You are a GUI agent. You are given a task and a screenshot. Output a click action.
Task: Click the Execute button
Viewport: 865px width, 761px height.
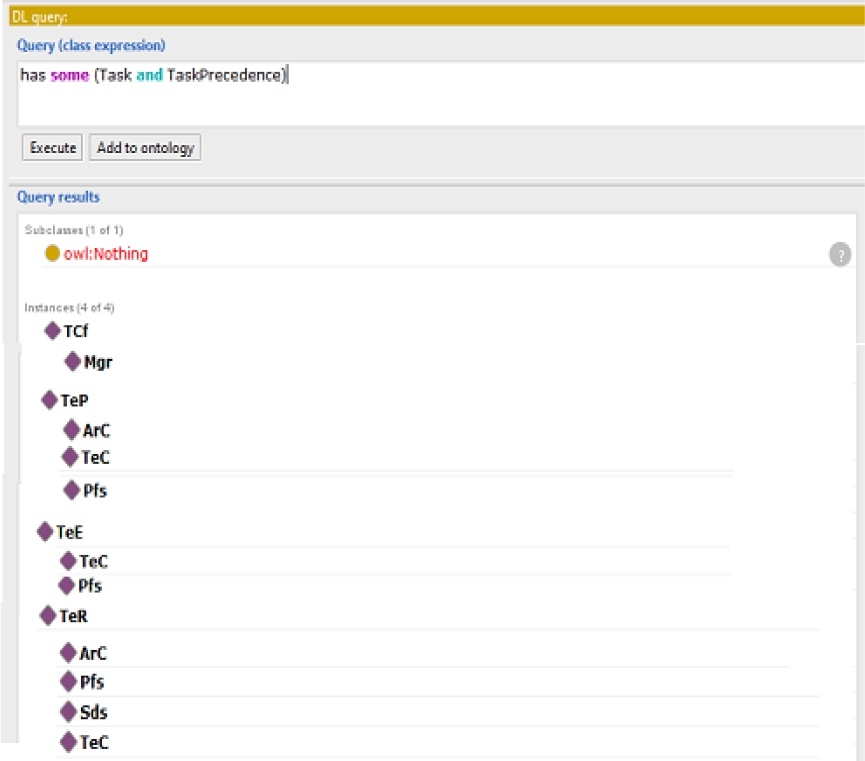tap(52, 148)
